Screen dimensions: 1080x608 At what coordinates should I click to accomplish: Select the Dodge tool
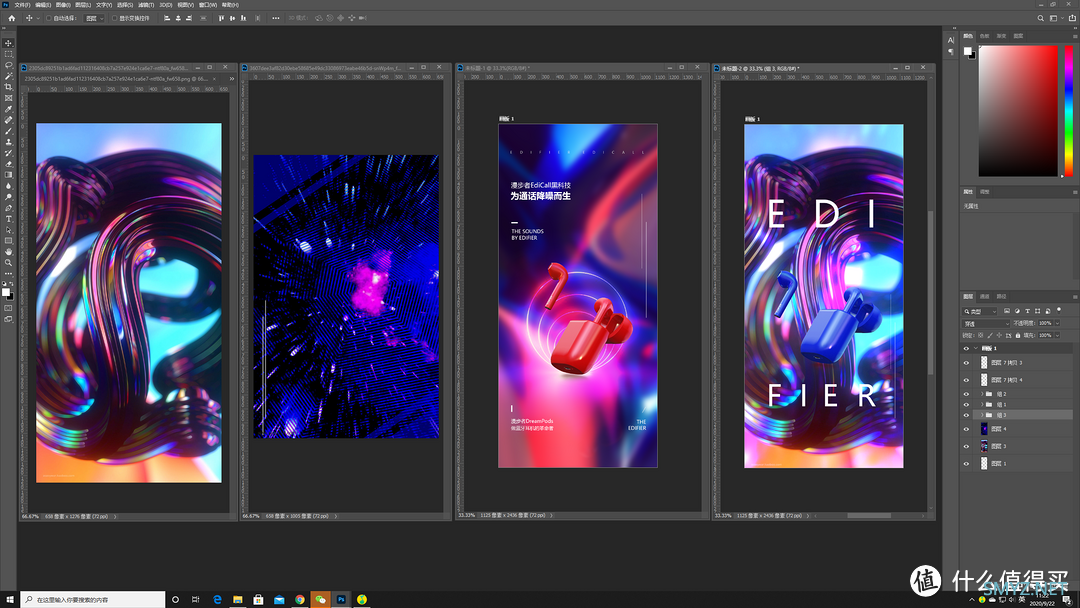(8, 197)
